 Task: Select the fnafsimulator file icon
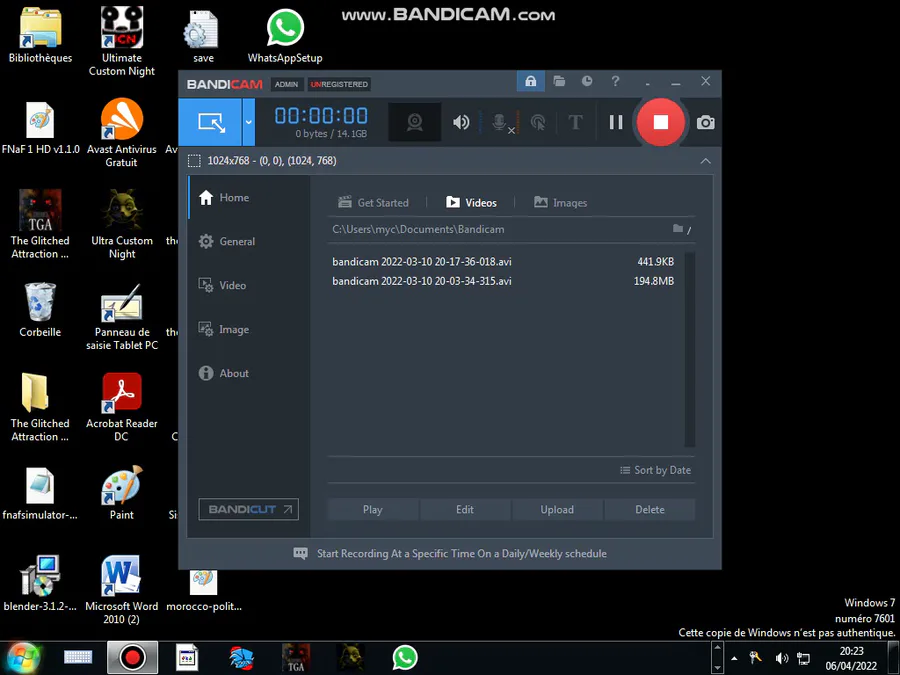pos(40,492)
